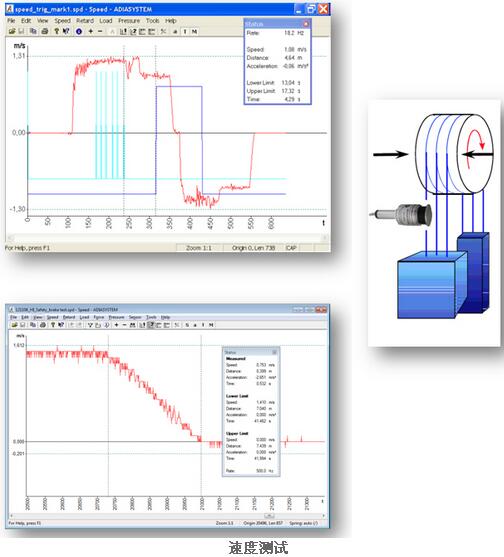Close the Status panel in lower window
Screen dimensions: 504x557
tap(274, 352)
